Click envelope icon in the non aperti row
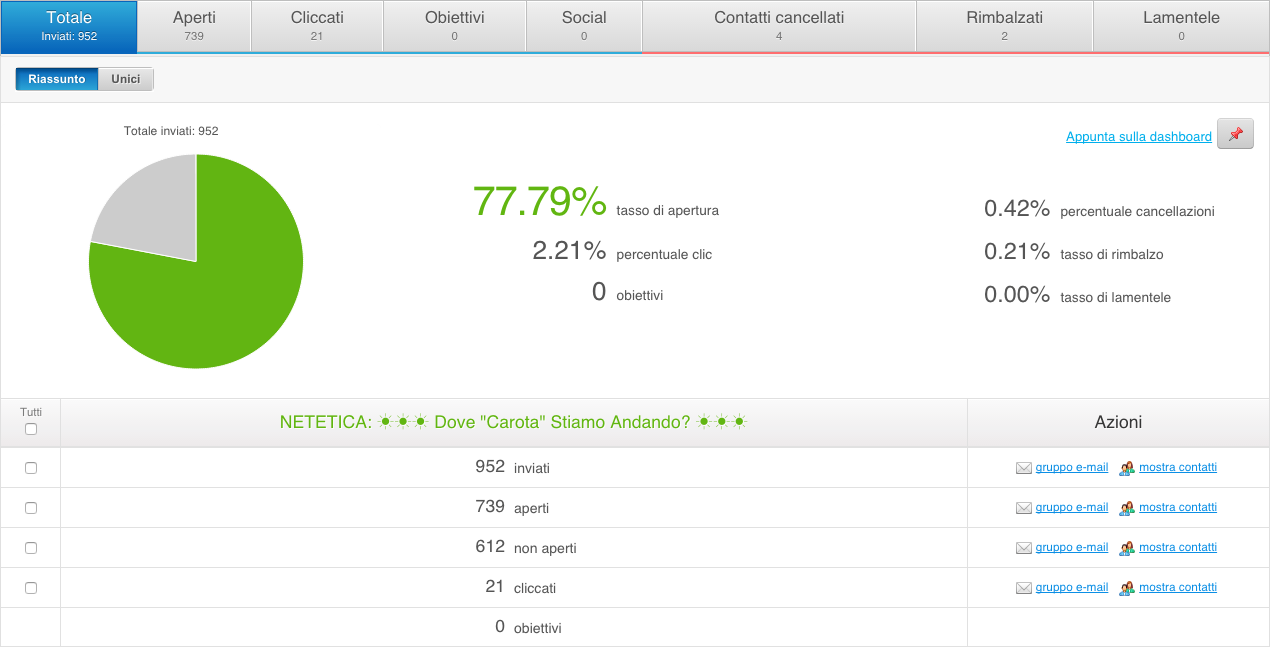 pos(1023,548)
